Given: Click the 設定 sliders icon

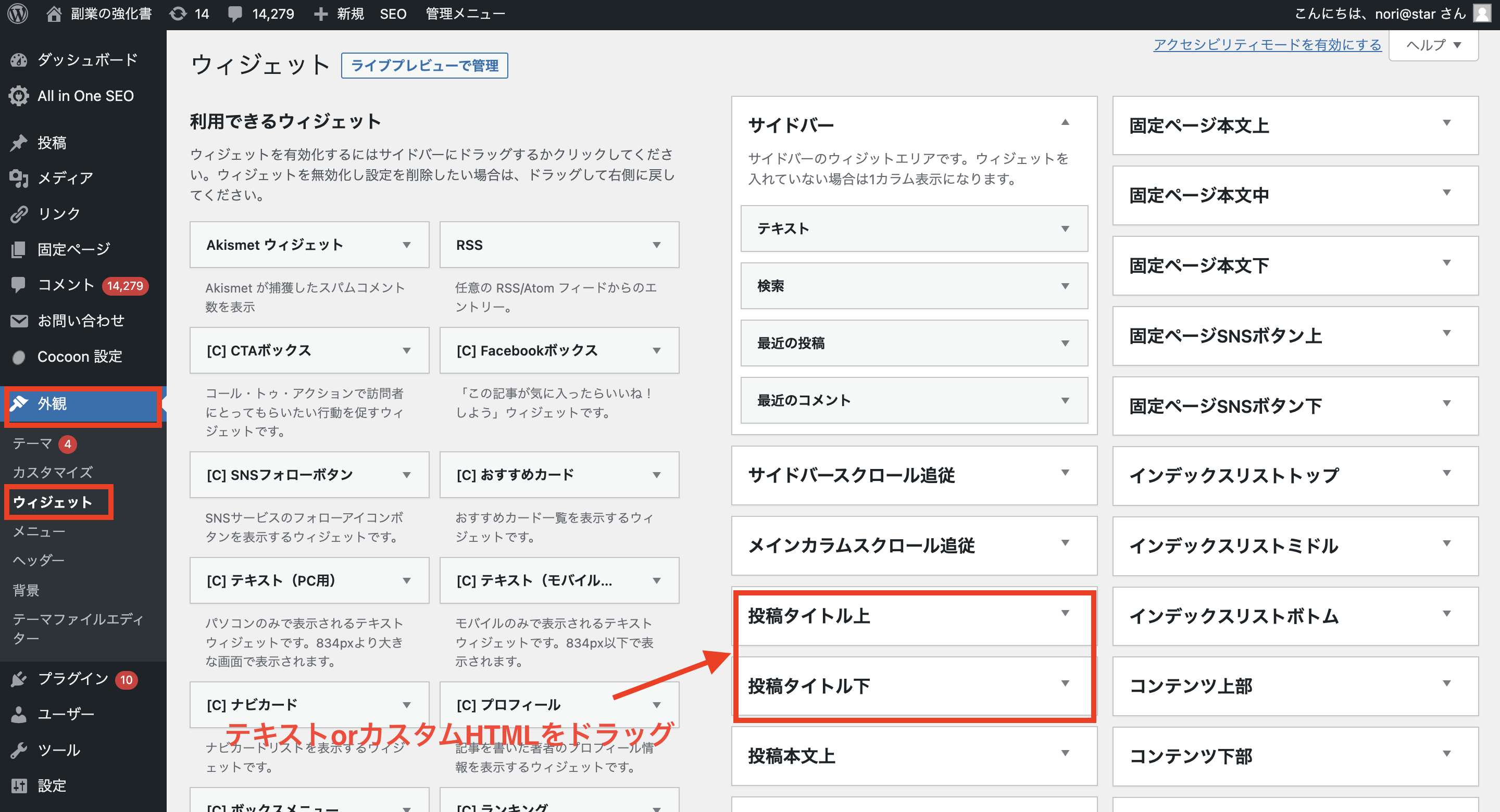Looking at the screenshot, I should (19, 786).
